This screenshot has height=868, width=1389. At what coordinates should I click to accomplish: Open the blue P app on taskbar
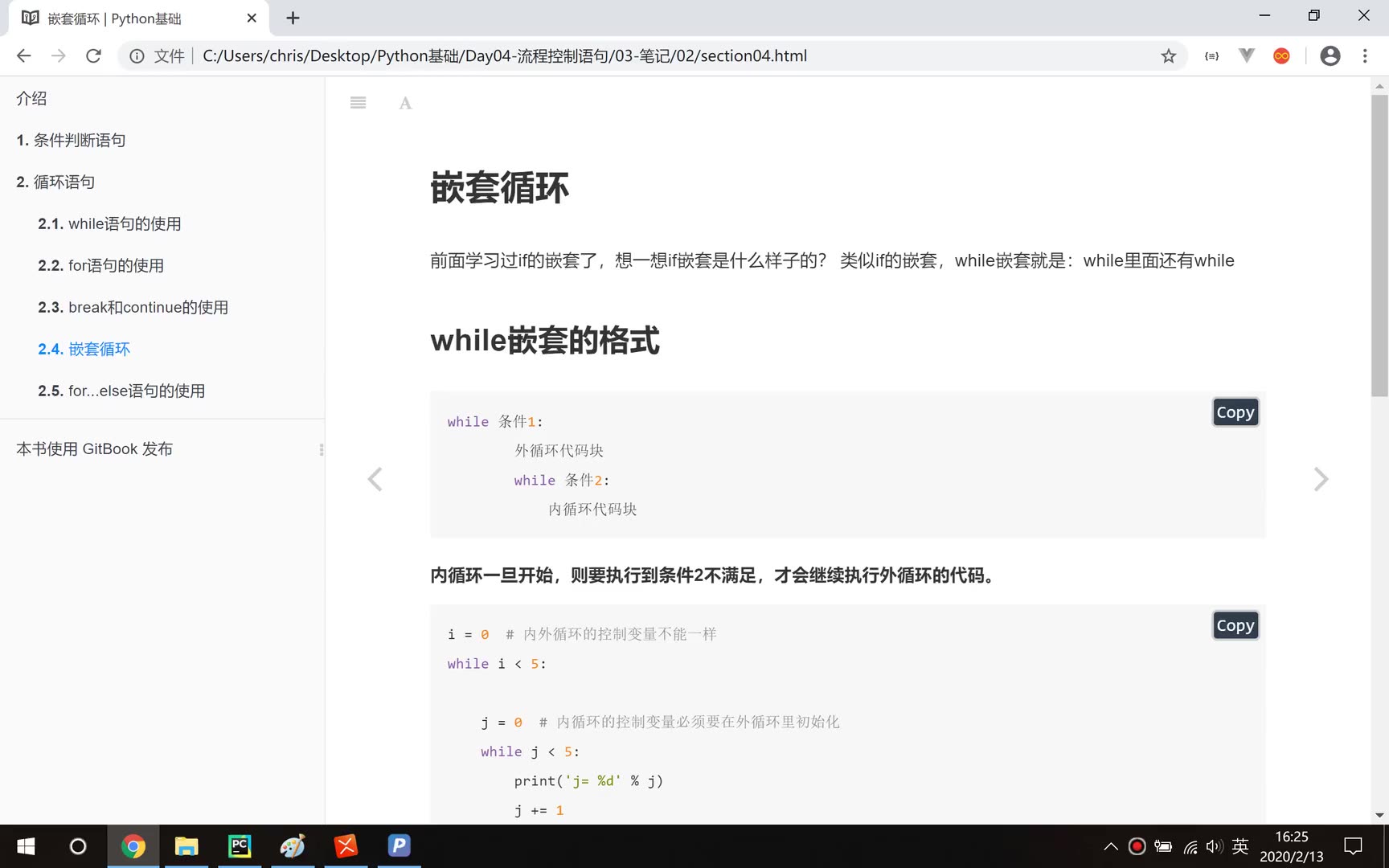[x=399, y=846]
